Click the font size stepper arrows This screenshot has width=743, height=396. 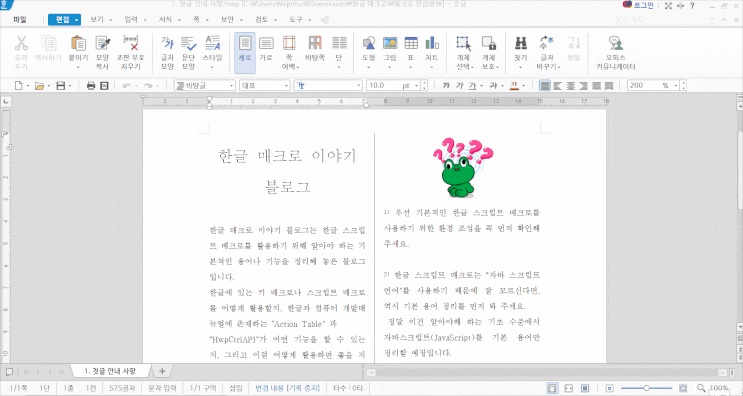(424, 86)
